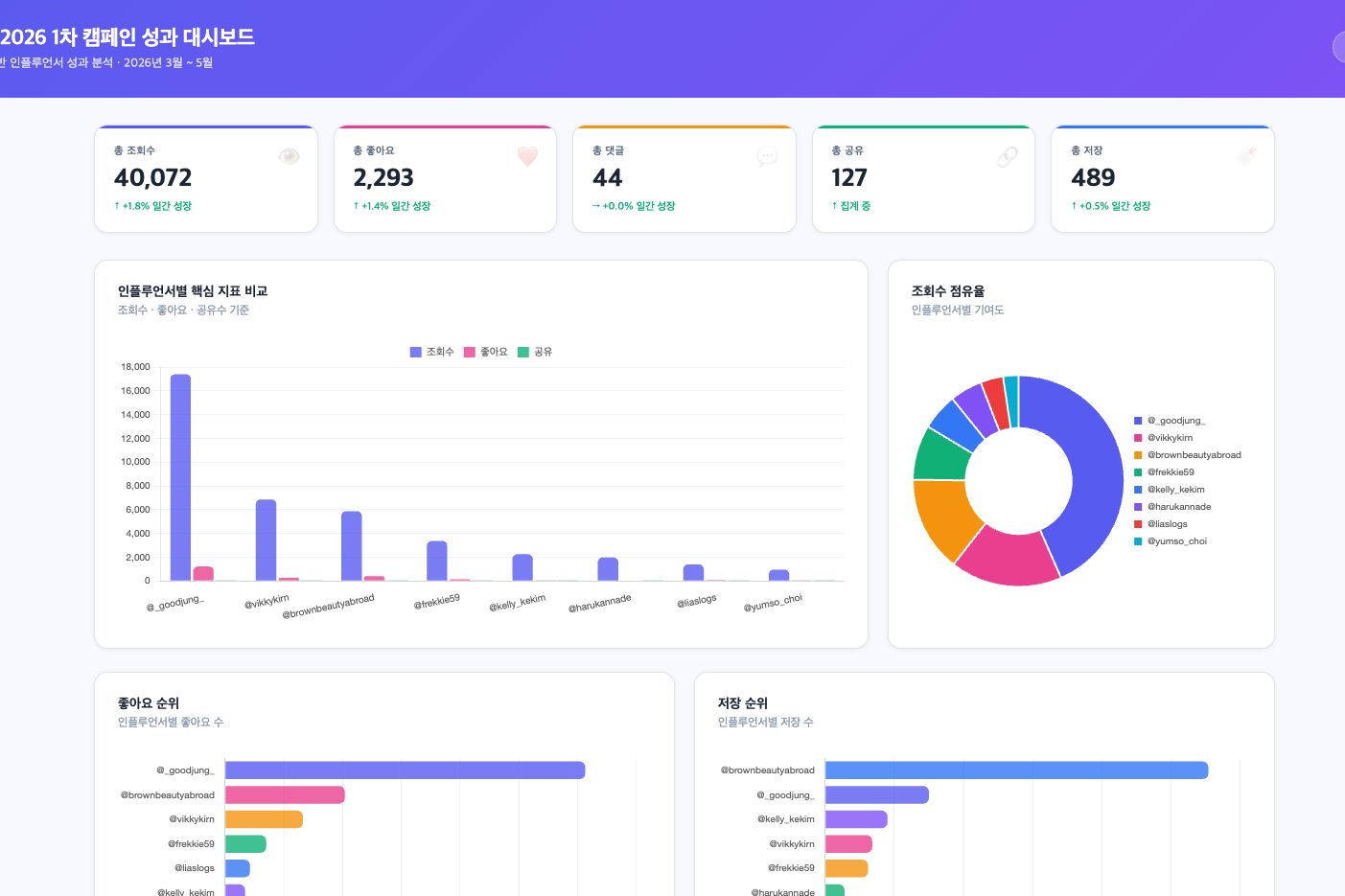1345x896 pixels.
Task: Hide @_goodjung_ in donut chart legend
Action: click(1170, 421)
